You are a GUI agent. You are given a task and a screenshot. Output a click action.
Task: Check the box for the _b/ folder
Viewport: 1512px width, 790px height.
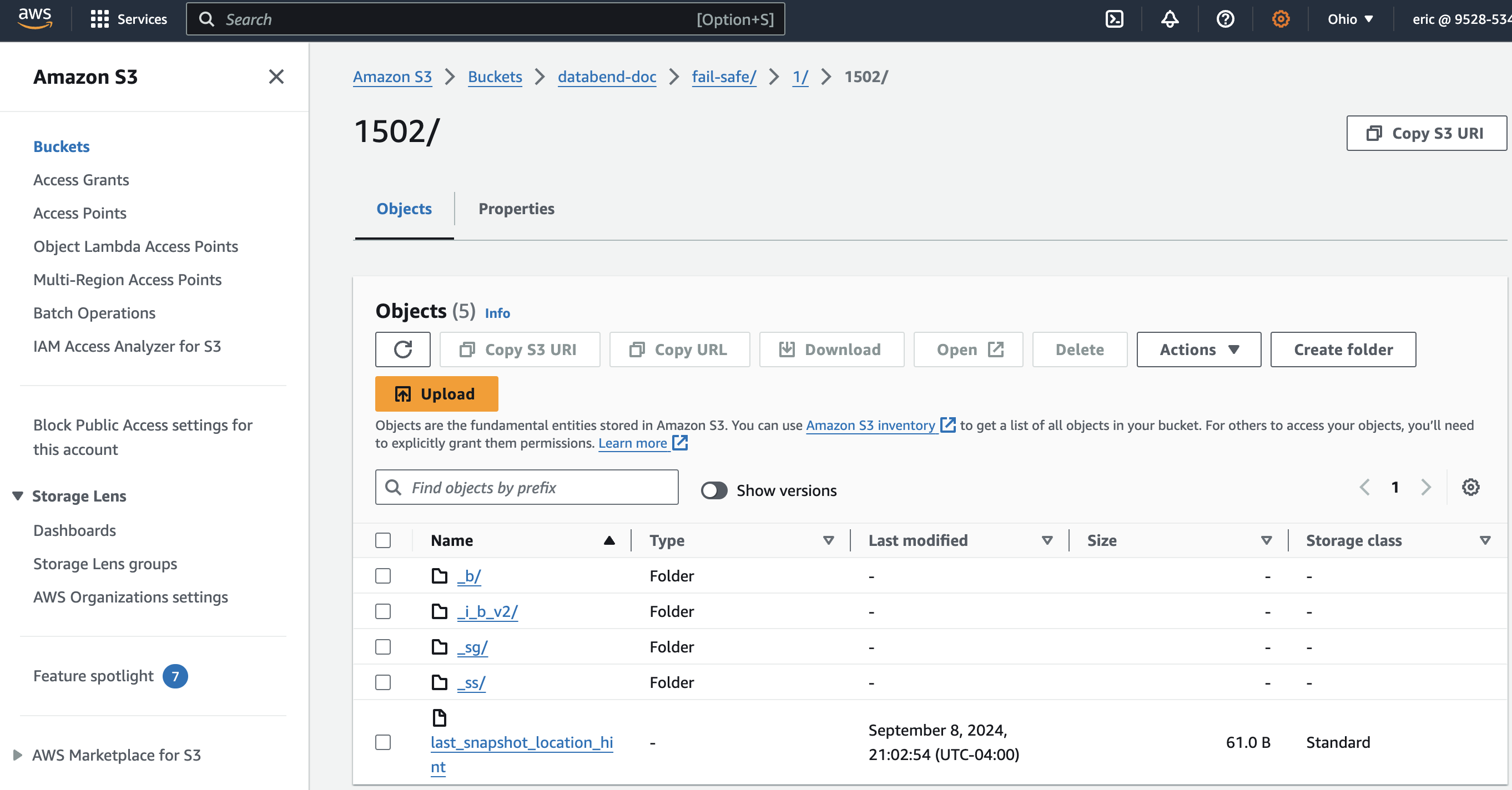coord(382,576)
